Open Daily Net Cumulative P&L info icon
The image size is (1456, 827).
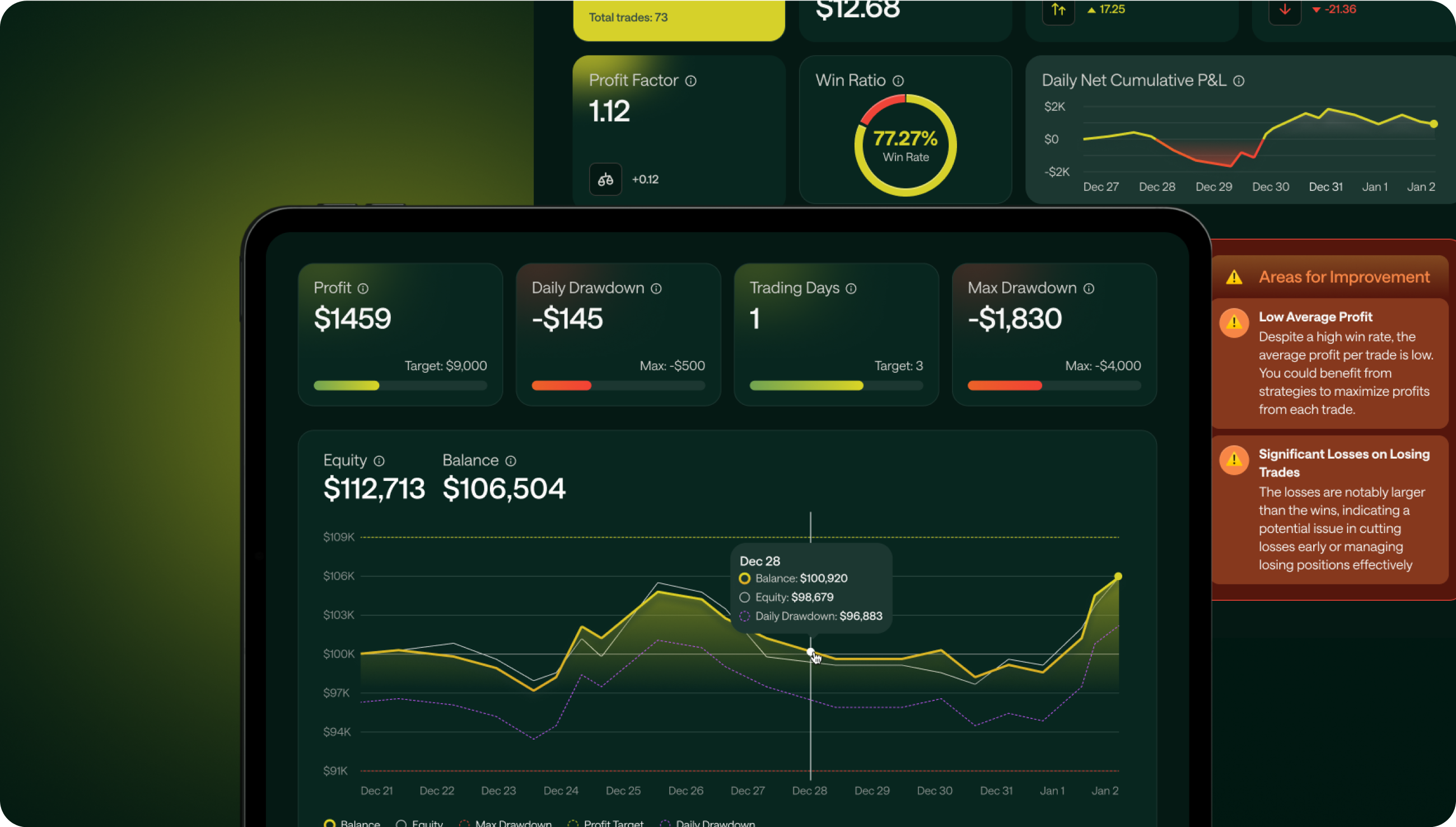click(1239, 81)
